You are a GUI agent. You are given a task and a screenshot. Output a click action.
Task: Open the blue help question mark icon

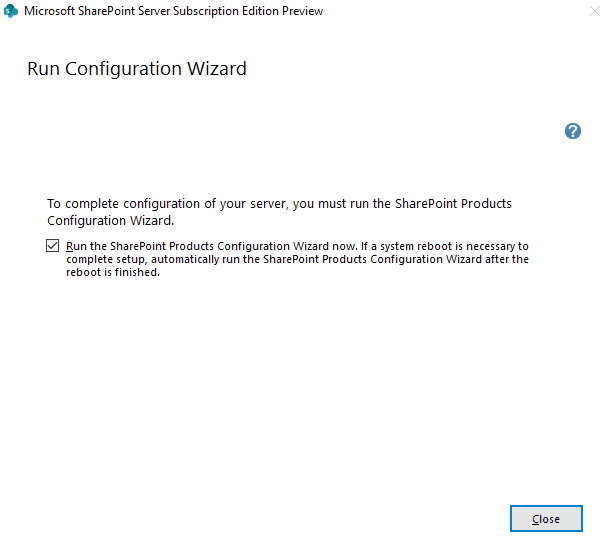point(573,131)
